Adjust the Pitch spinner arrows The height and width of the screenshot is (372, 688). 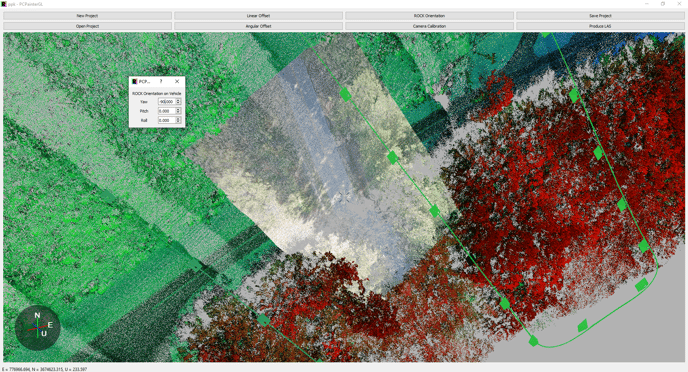pos(178,111)
